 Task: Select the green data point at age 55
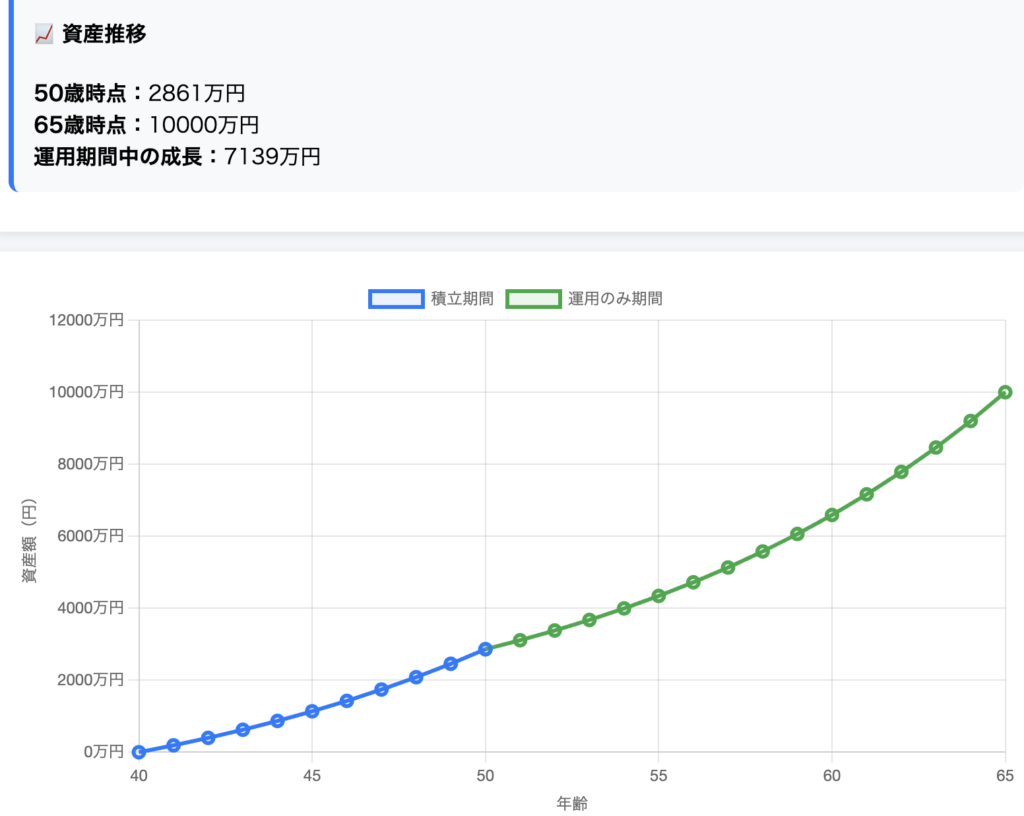[659, 596]
